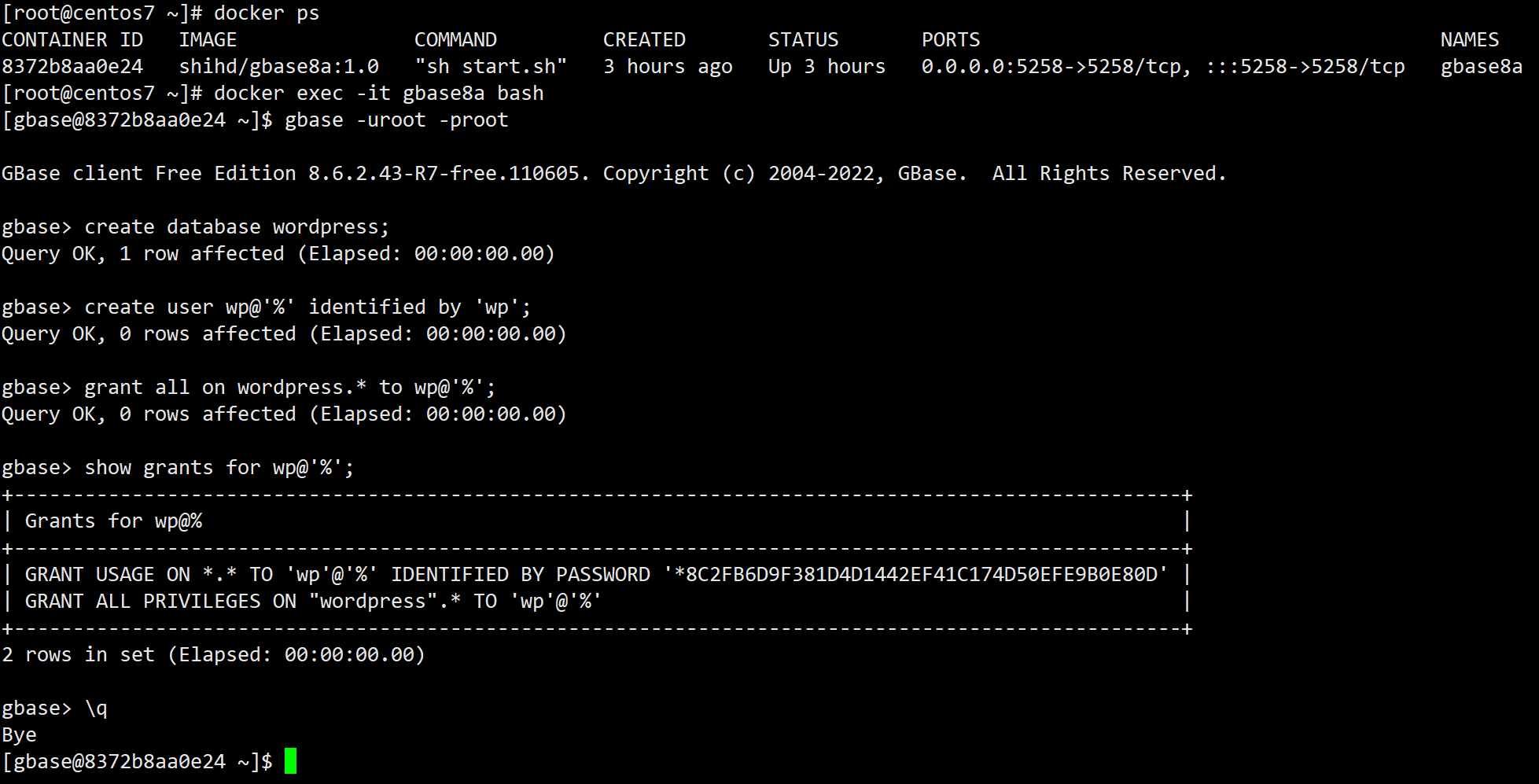The height and width of the screenshot is (784, 1539).
Task: Click the "gbase -uroot -proot" login command
Action: tap(396, 120)
